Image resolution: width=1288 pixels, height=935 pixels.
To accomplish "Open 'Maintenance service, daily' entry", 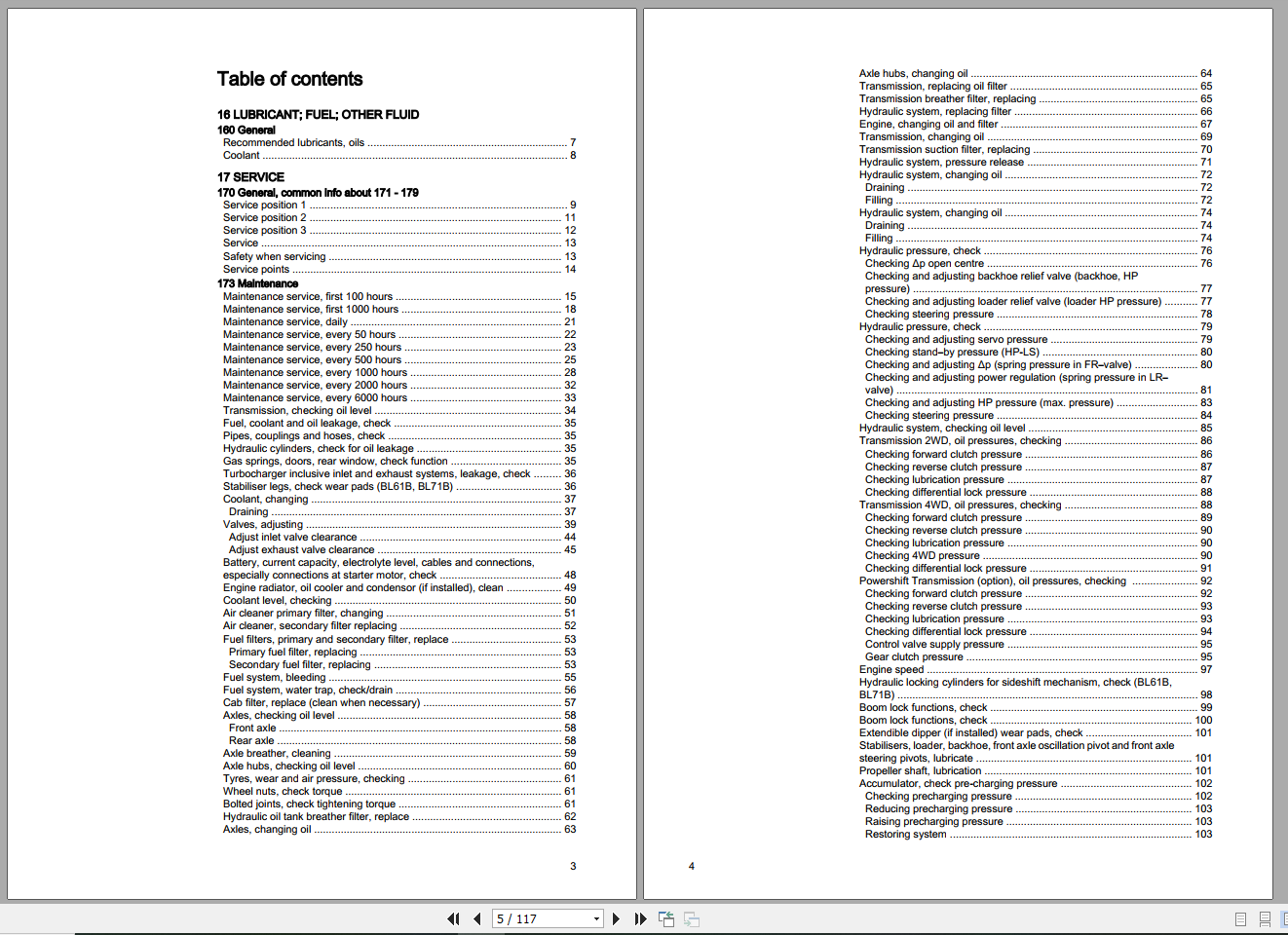I will pos(399,321).
